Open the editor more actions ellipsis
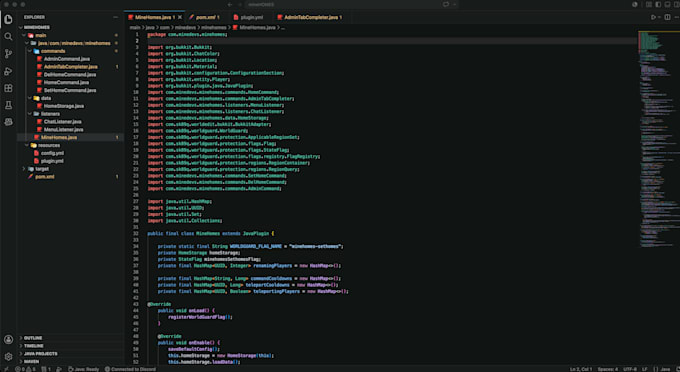The height and width of the screenshot is (372, 680). click(677, 17)
